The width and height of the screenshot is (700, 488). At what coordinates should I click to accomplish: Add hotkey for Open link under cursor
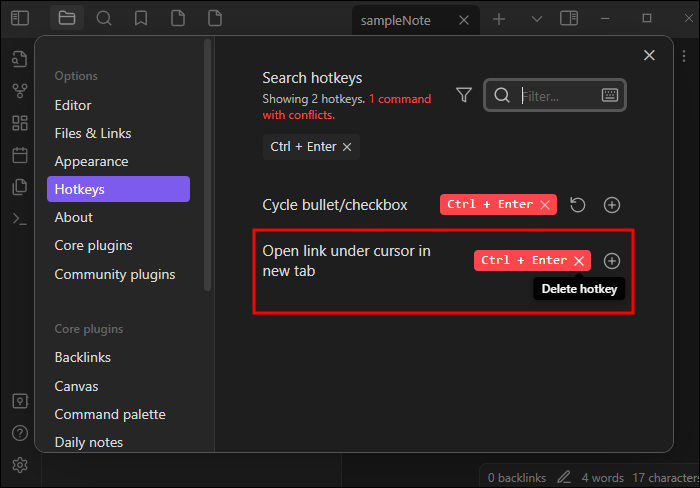(x=612, y=261)
